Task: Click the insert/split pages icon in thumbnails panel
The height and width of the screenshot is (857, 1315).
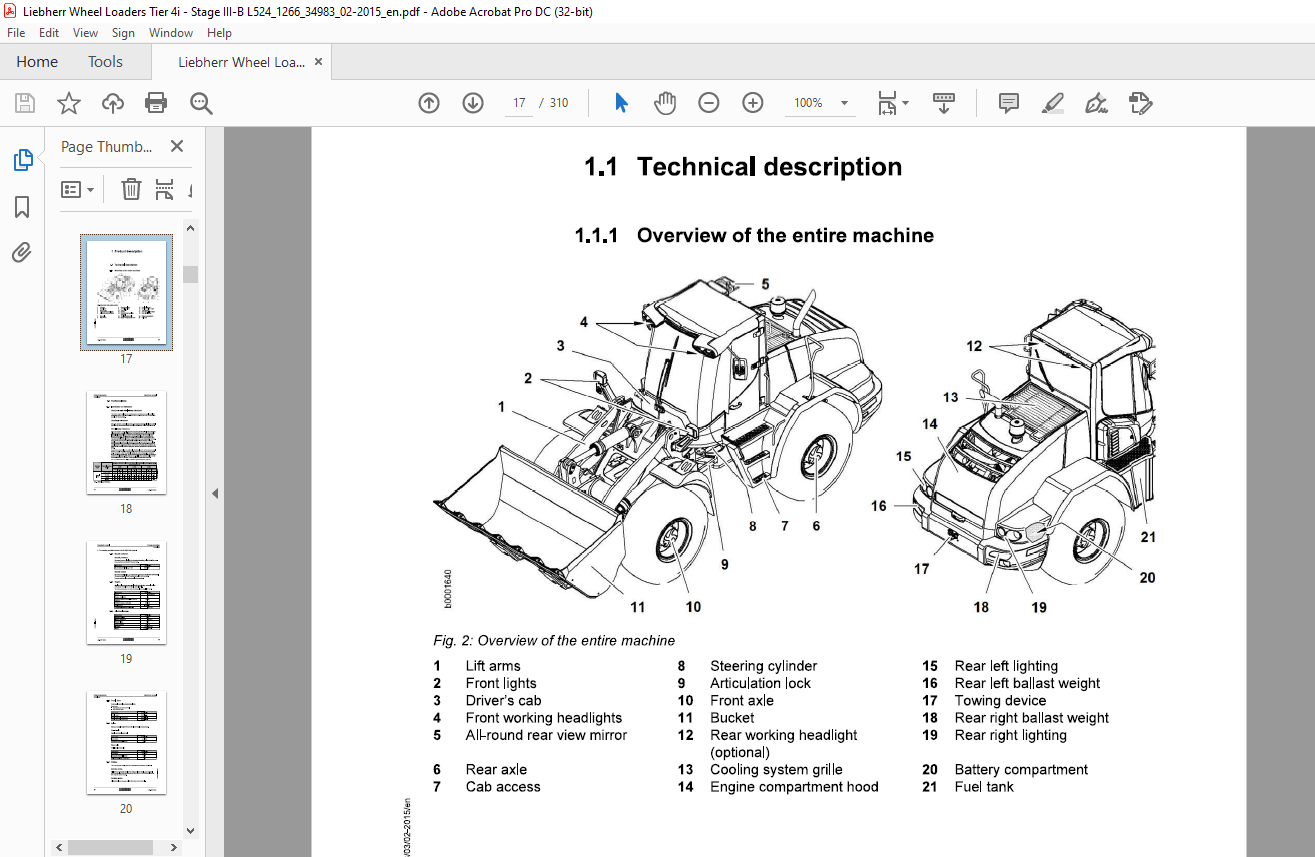Action: (x=165, y=189)
